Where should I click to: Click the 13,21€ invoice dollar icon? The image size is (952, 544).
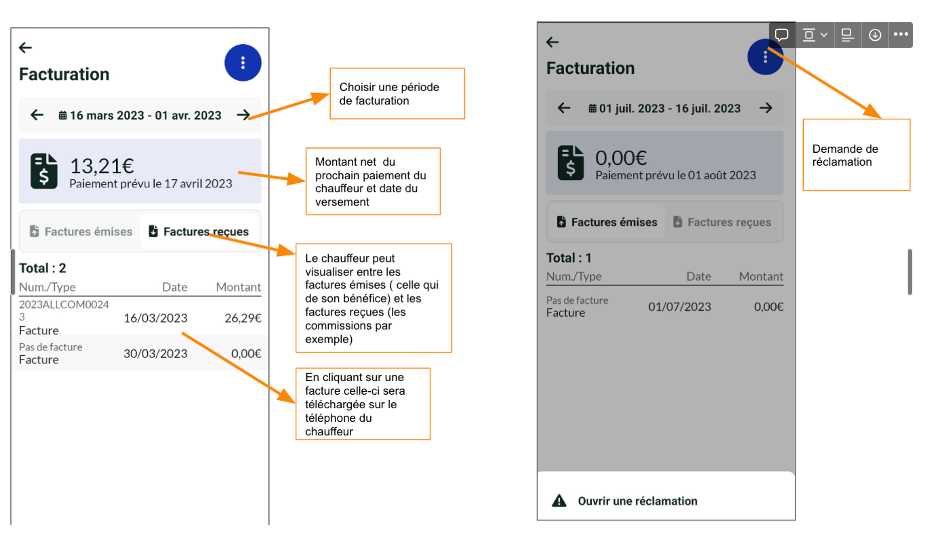point(44,171)
